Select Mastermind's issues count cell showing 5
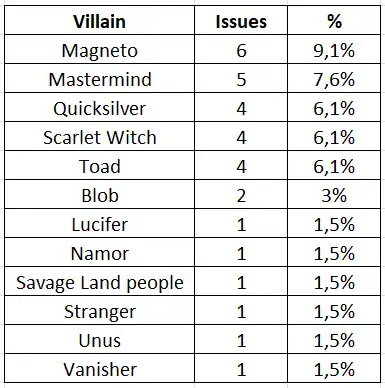 coord(241,78)
